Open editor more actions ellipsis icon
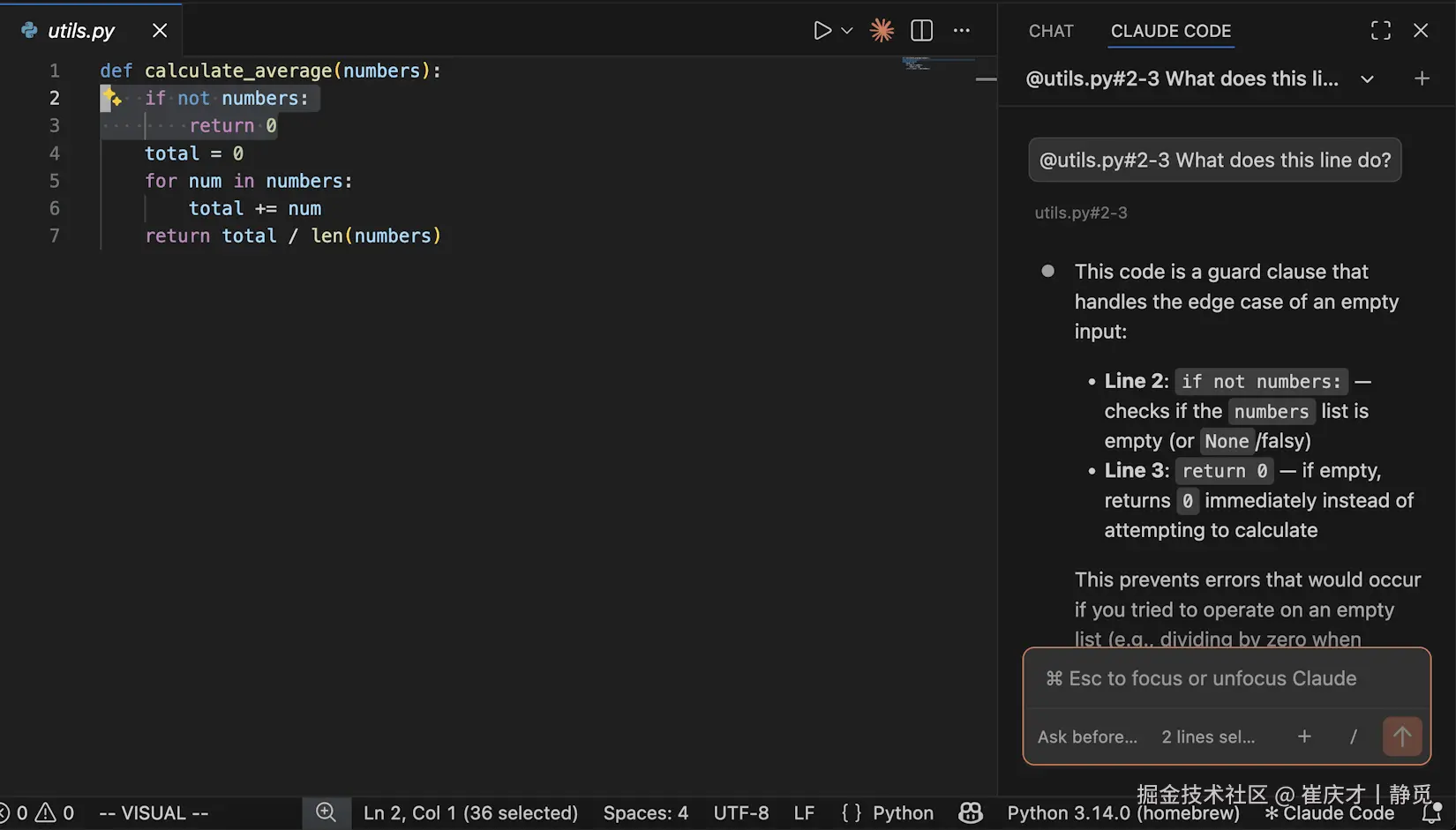The image size is (1456, 830). point(961,30)
